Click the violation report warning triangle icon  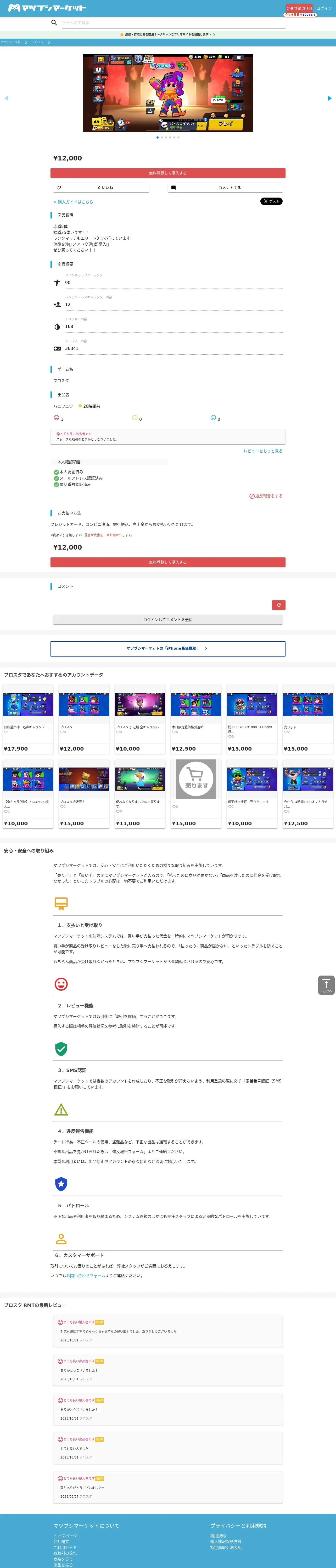tap(61, 1110)
